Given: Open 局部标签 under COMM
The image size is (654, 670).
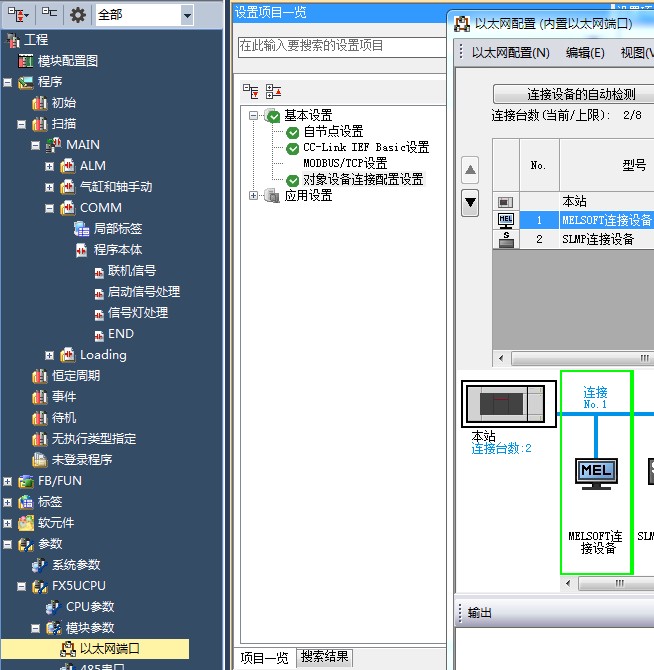Looking at the screenshot, I should pos(117,229).
